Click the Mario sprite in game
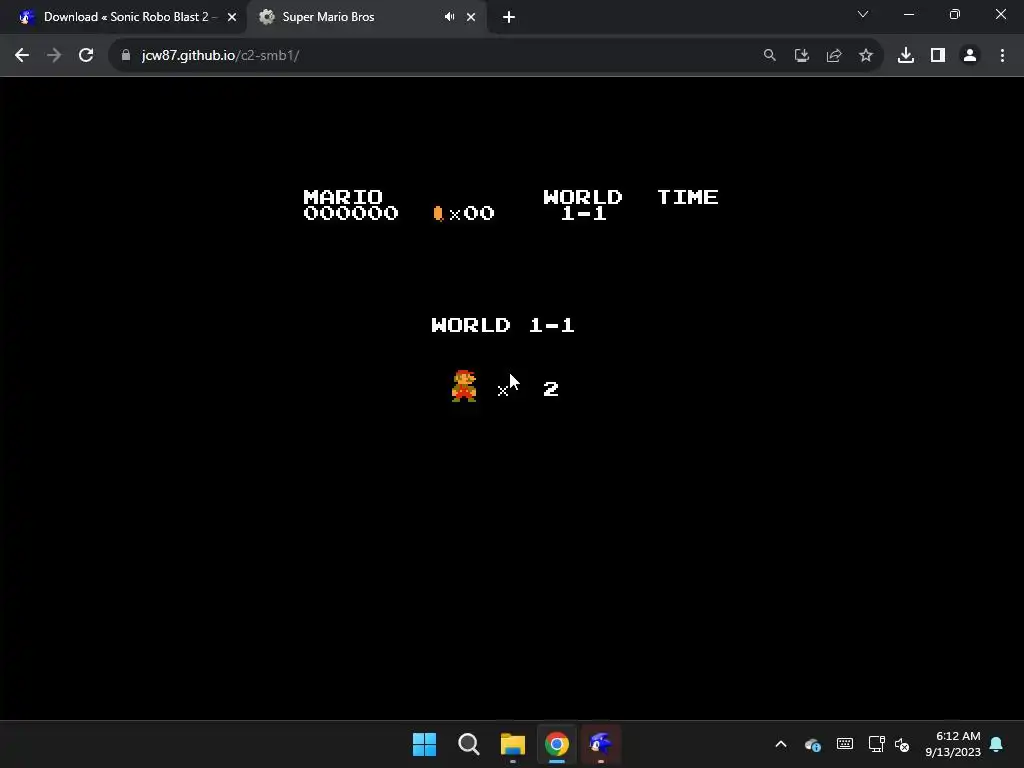The image size is (1024, 768). 464,386
